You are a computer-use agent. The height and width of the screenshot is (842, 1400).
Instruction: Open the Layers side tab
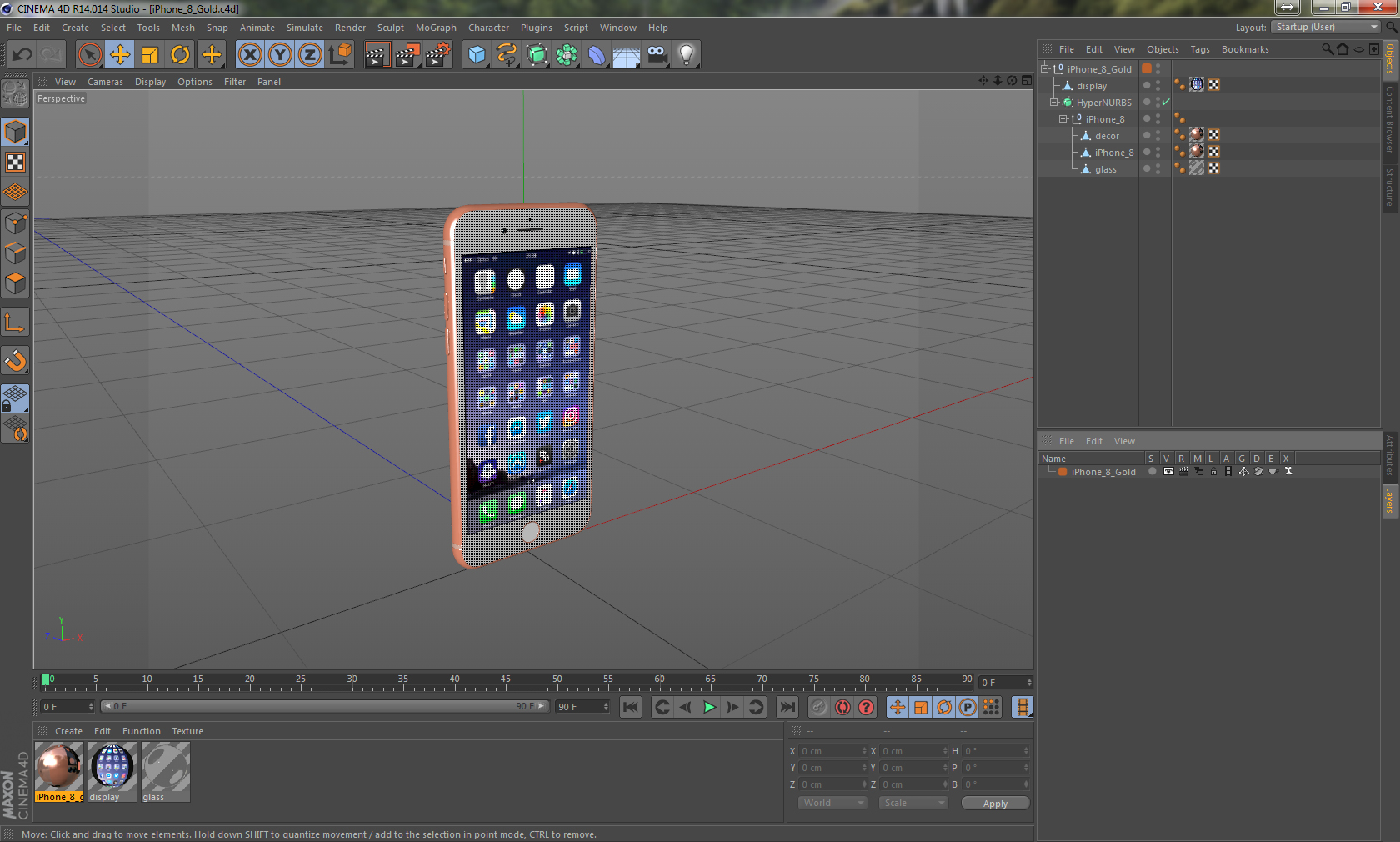click(1390, 500)
